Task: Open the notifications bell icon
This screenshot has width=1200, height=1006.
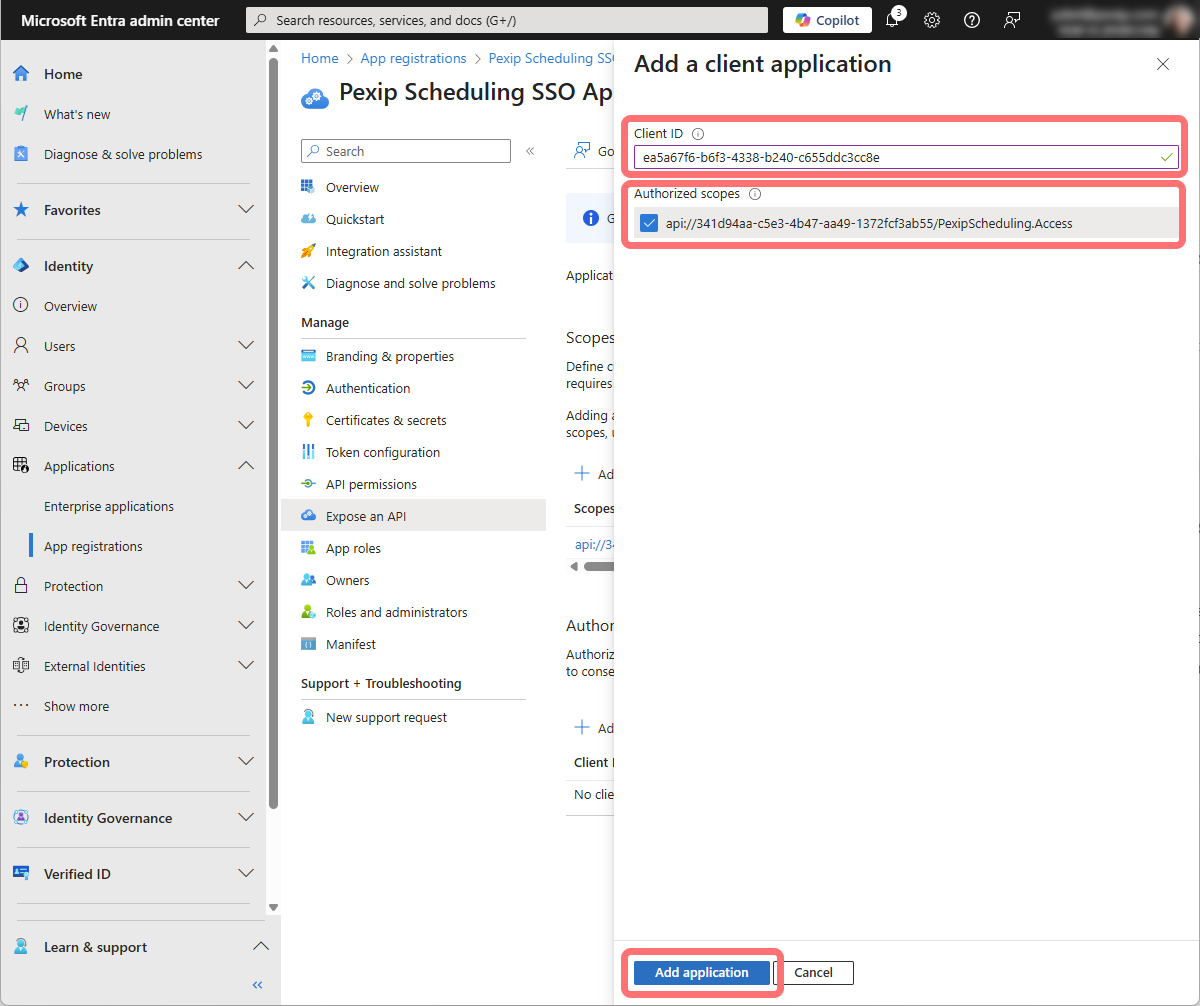Action: pyautogui.click(x=893, y=20)
